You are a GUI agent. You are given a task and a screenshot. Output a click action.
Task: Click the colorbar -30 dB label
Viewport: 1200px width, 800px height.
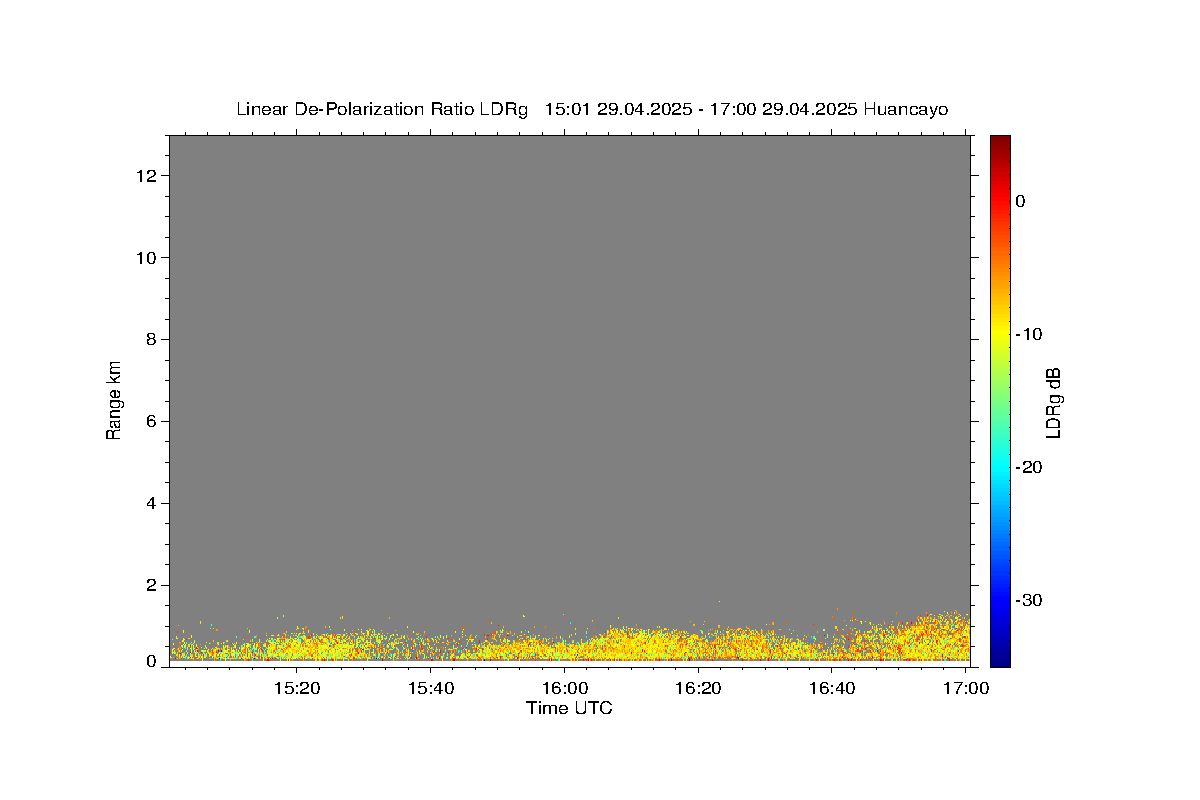pos(1029,600)
